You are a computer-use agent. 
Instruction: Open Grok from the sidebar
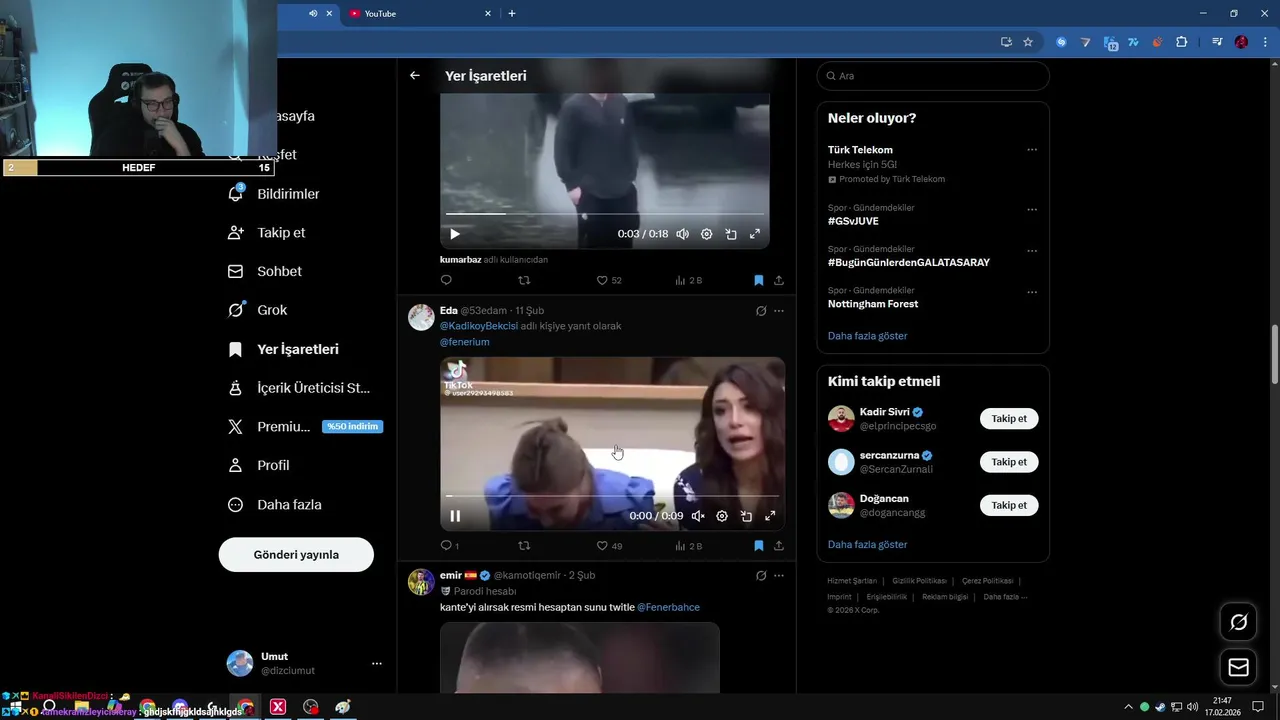click(x=258, y=310)
